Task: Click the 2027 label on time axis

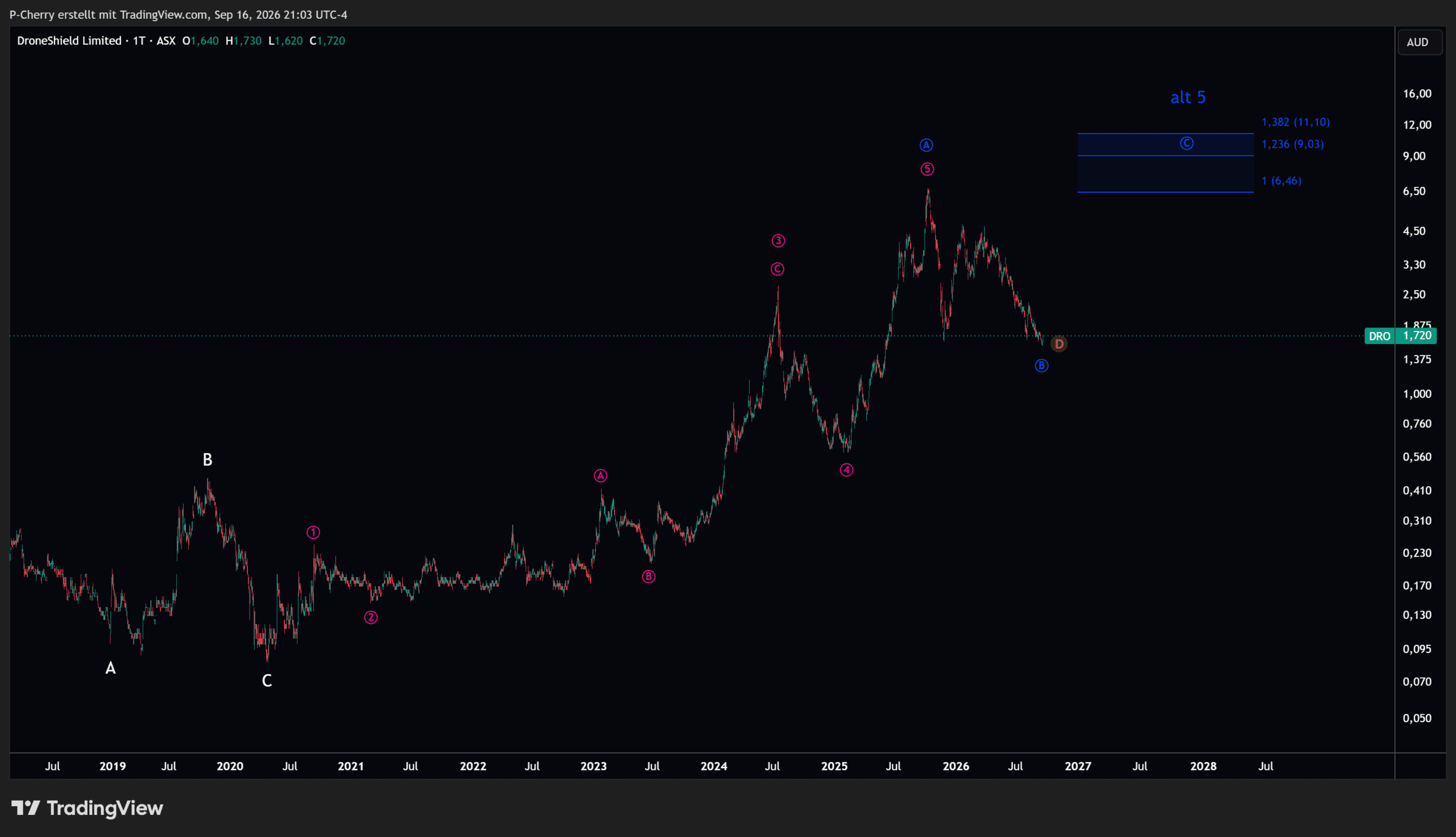Action: click(x=1078, y=766)
